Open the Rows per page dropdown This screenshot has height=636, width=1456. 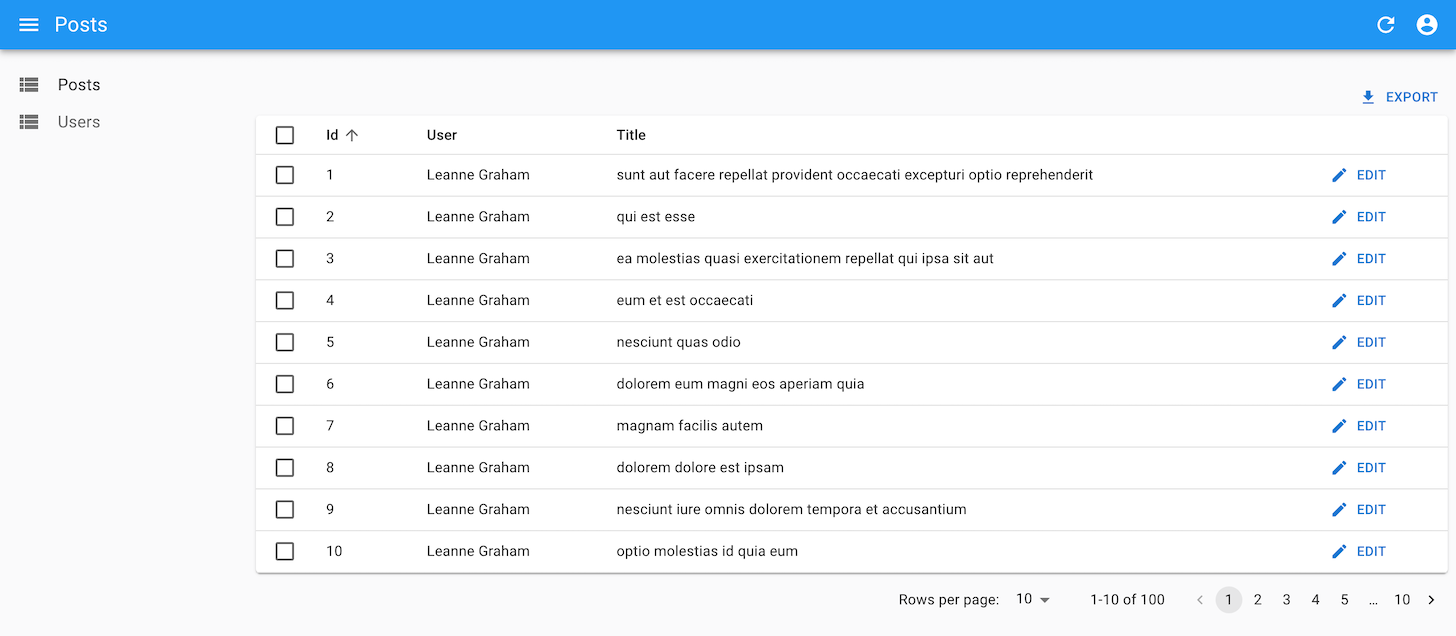pos(1033,600)
